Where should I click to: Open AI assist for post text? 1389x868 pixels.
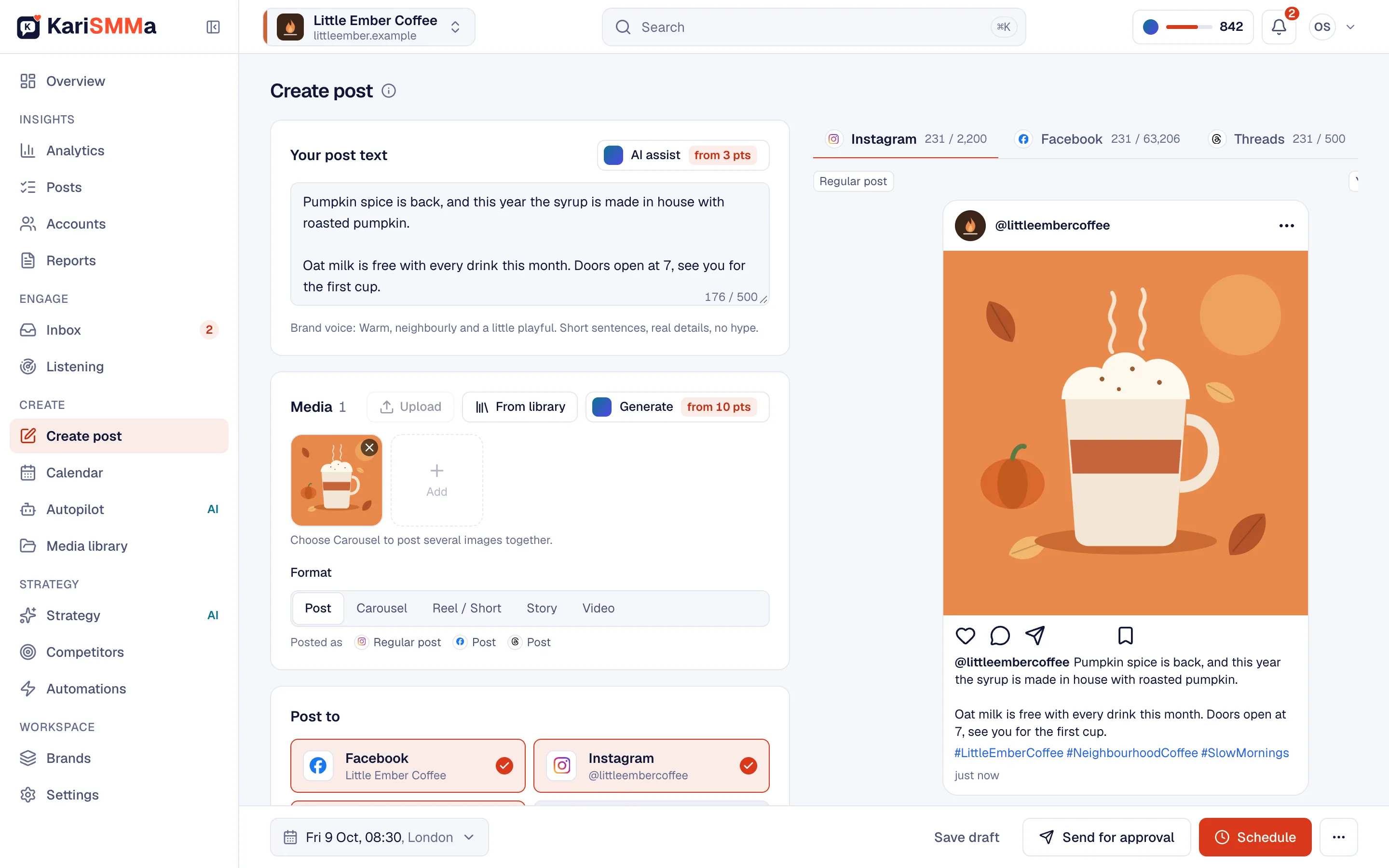tap(683, 155)
